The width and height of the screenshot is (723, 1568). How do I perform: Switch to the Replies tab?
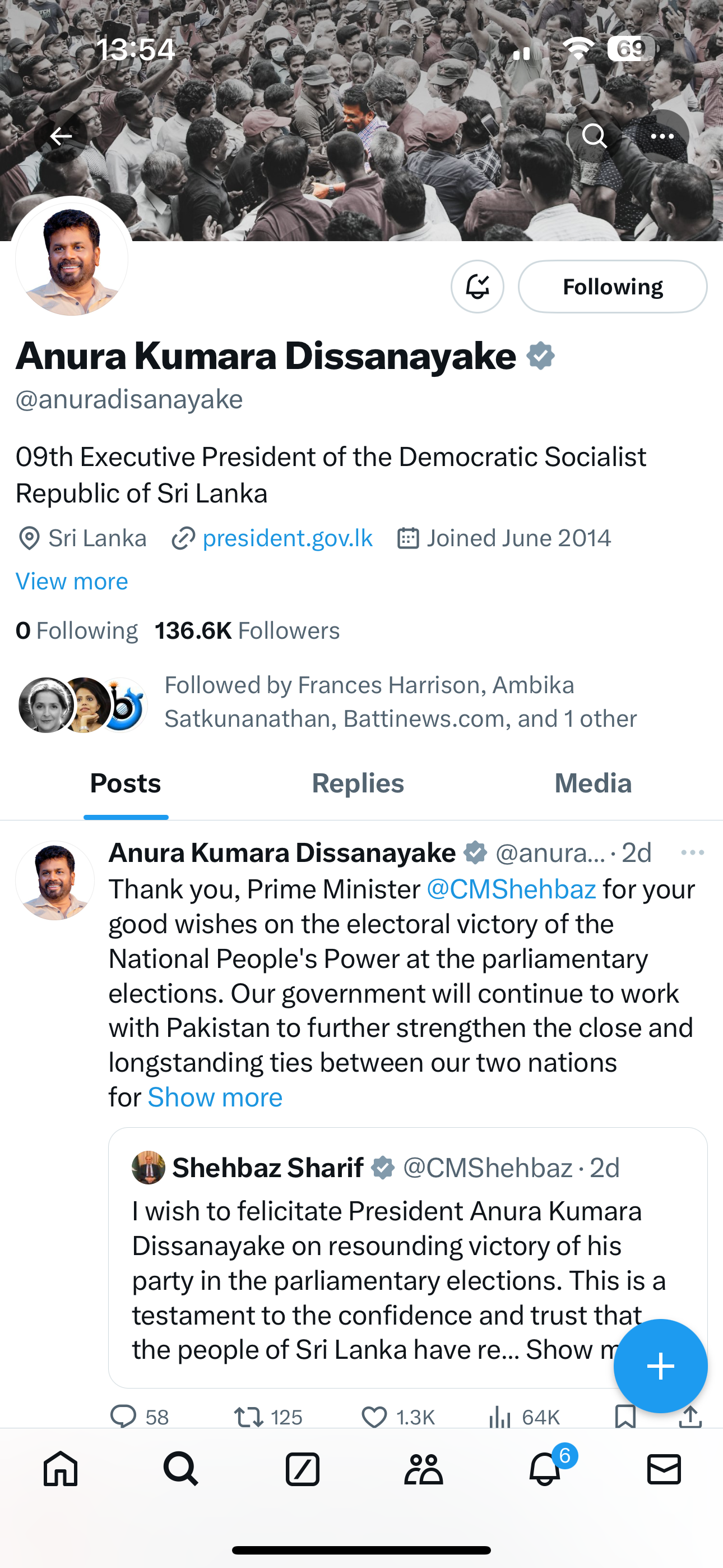tap(358, 783)
